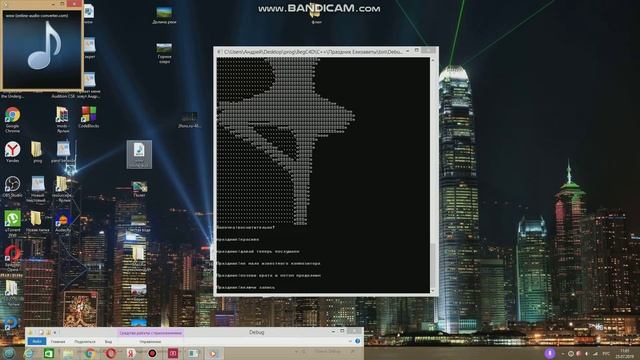Open the Главная ribbon tab in Explorer
The image size is (640, 360).
click(58, 342)
